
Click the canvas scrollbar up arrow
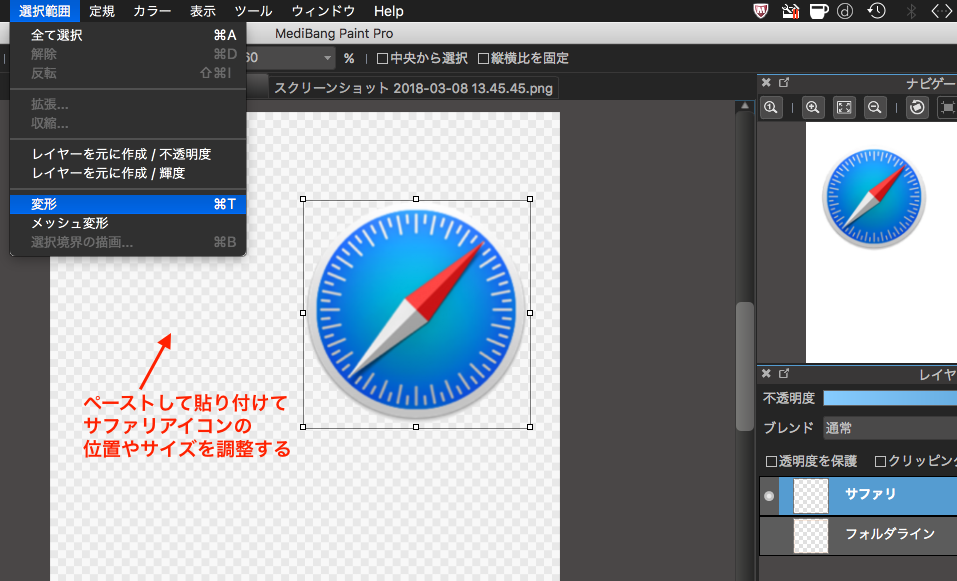tap(744, 106)
